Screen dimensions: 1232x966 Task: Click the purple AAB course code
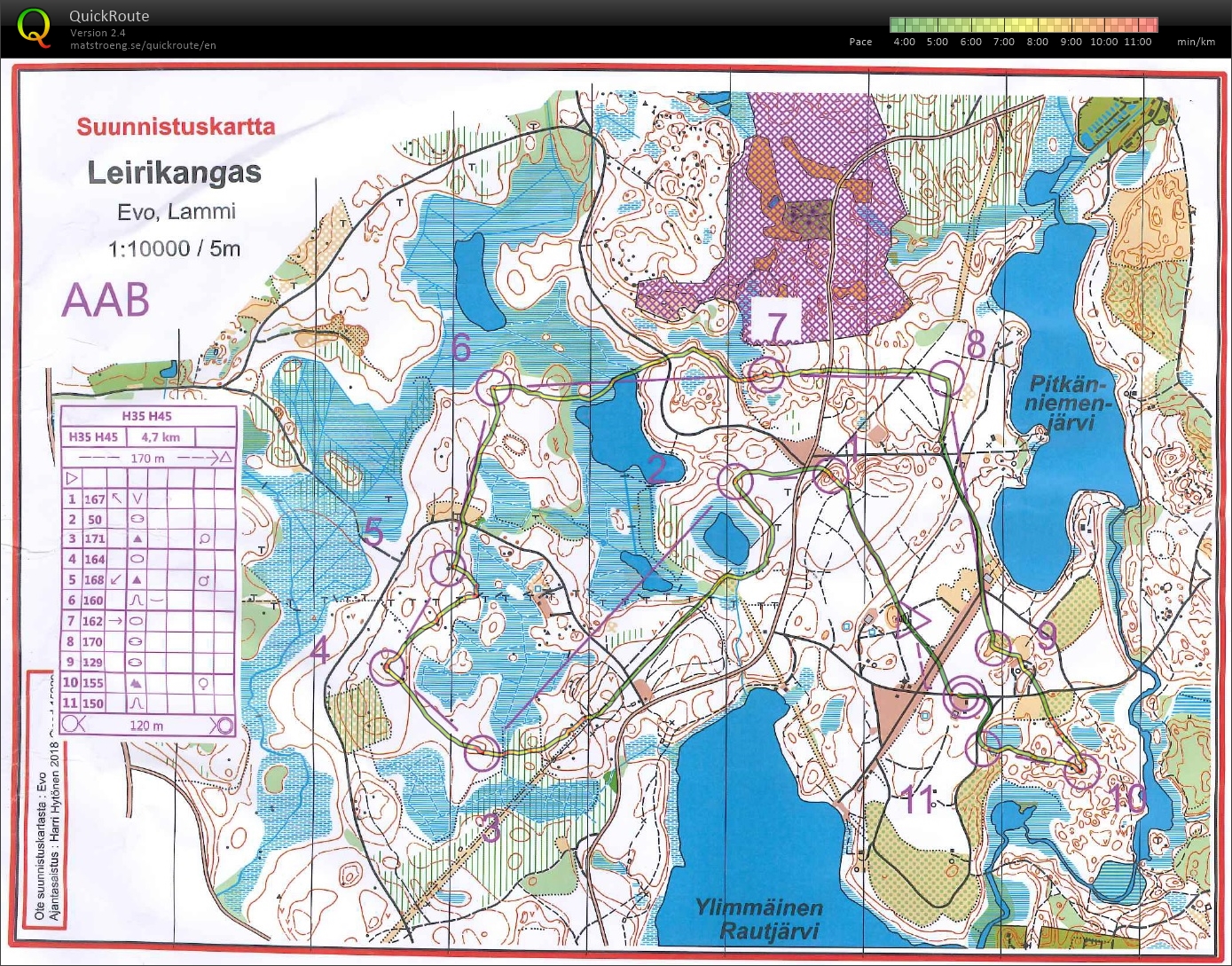click(x=106, y=300)
